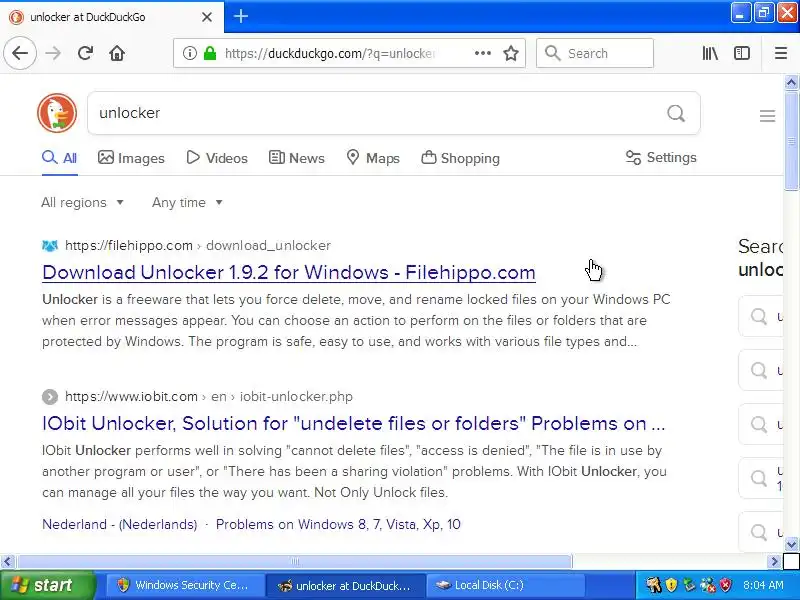Open the Firefox home page
The width and height of the screenshot is (800, 600).
117,53
